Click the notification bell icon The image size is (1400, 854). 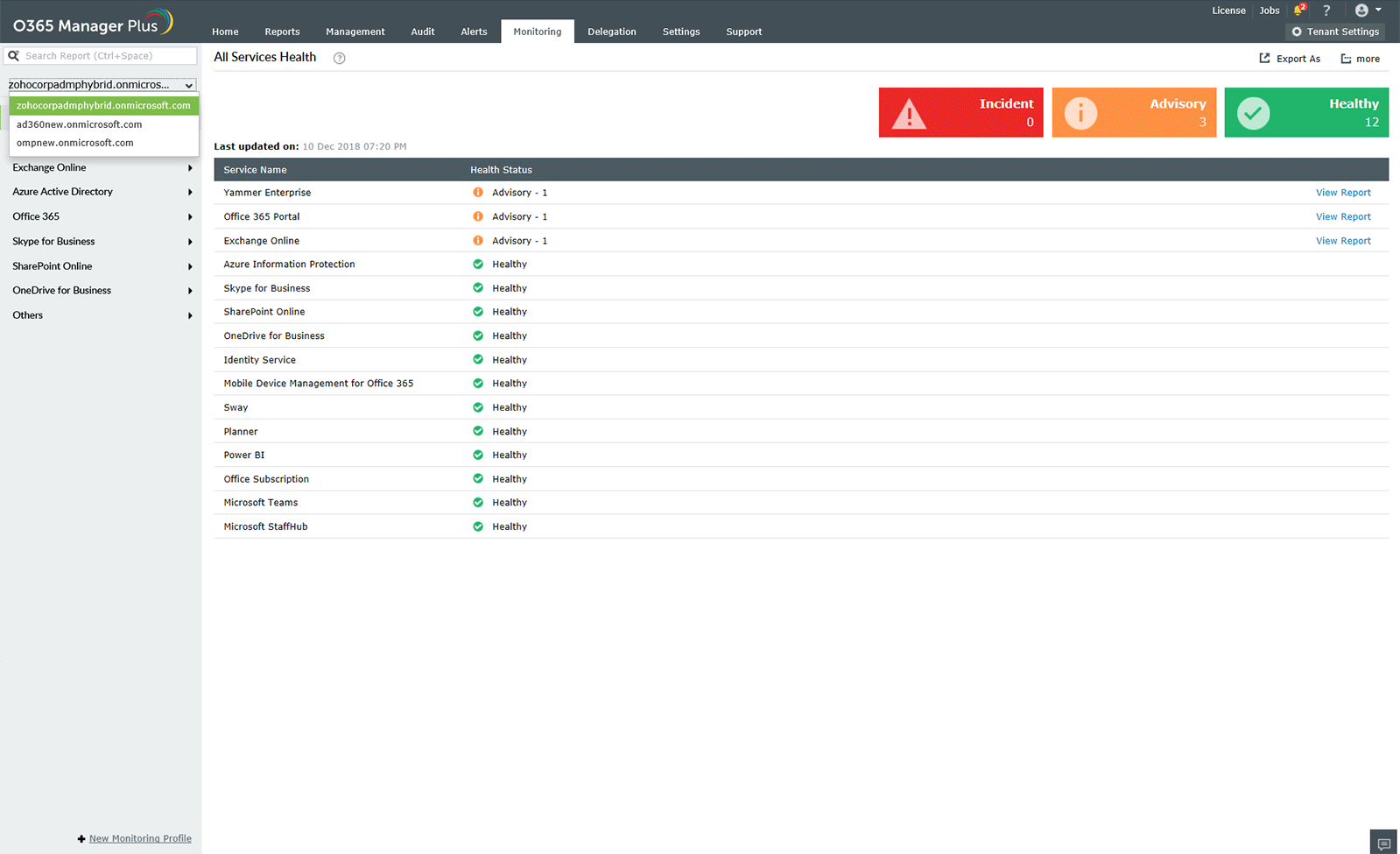[x=1299, y=11]
